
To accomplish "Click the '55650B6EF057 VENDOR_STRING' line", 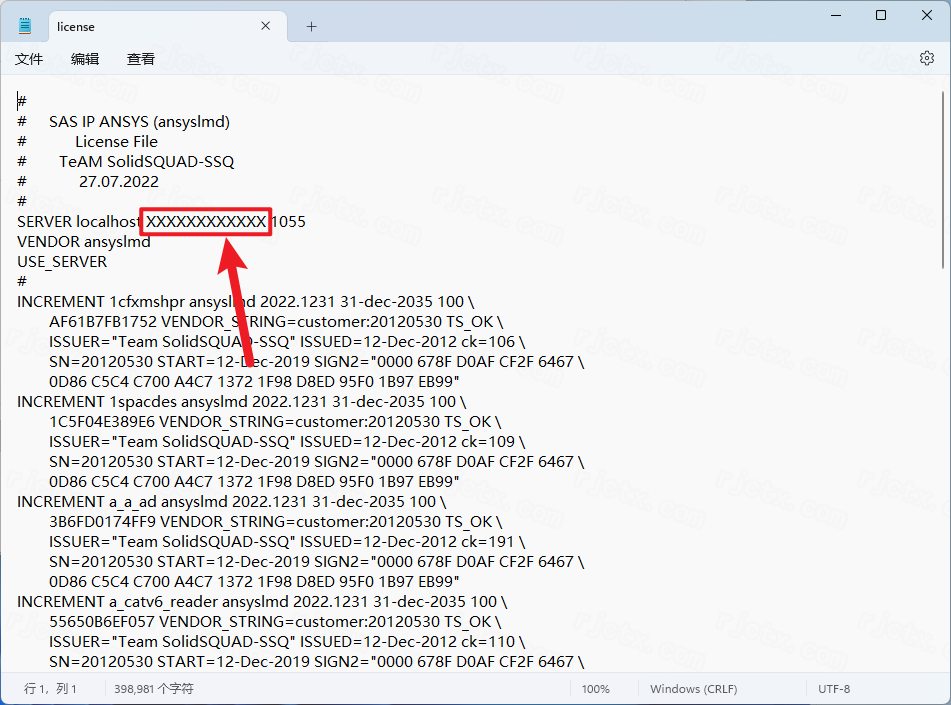I will (275, 622).
